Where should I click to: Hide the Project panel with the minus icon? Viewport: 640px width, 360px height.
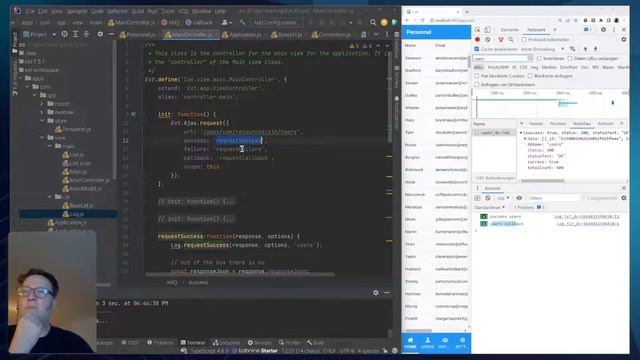pos(111,35)
